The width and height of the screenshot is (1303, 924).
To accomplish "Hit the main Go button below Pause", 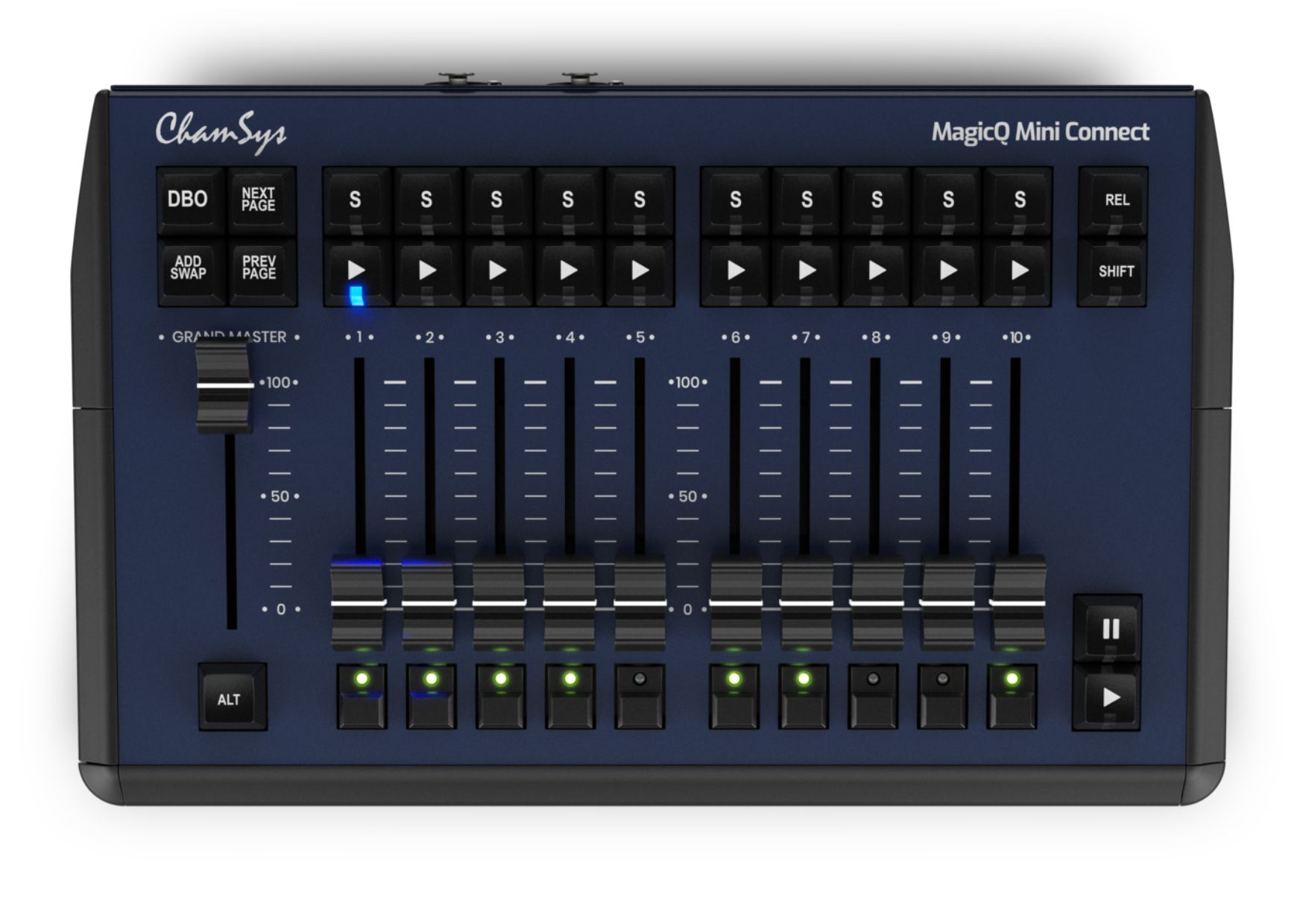I will click(1108, 697).
